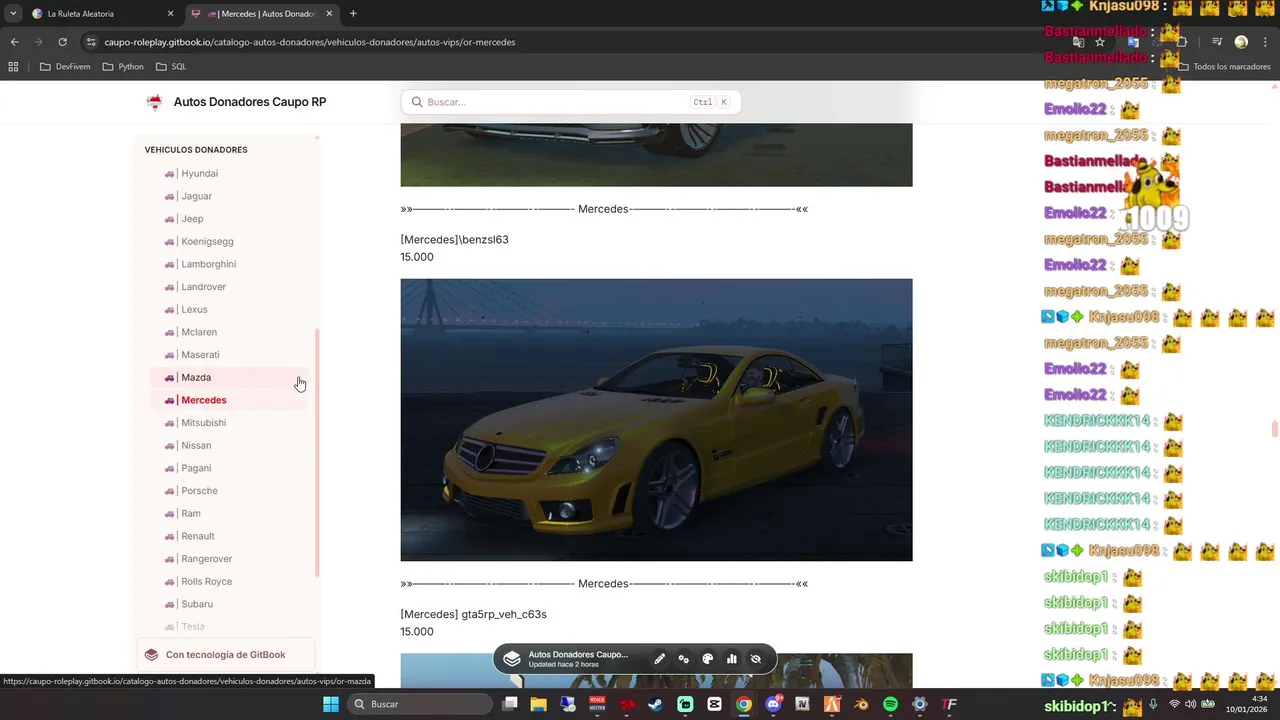
Task: Open File Explorer from the taskbar
Action: pos(538,704)
